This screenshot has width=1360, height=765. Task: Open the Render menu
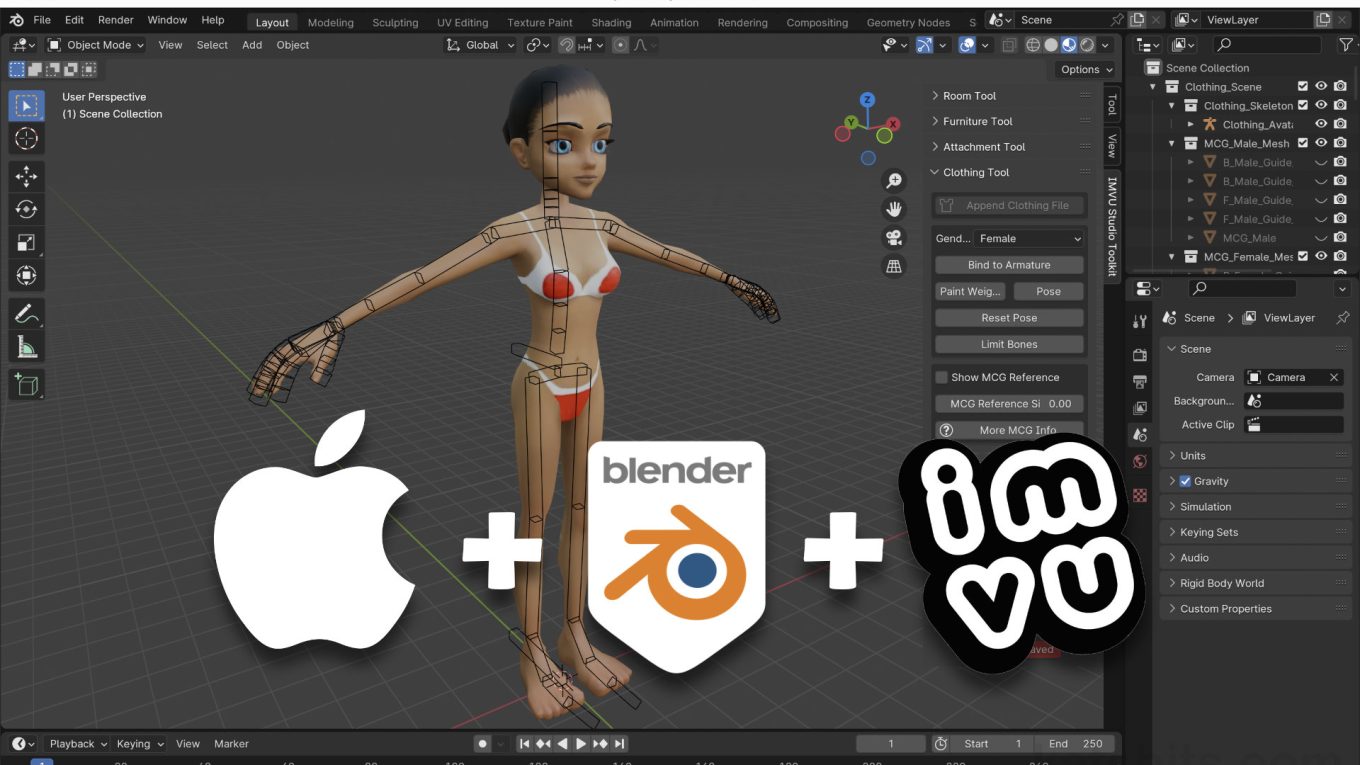click(x=116, y=20)
